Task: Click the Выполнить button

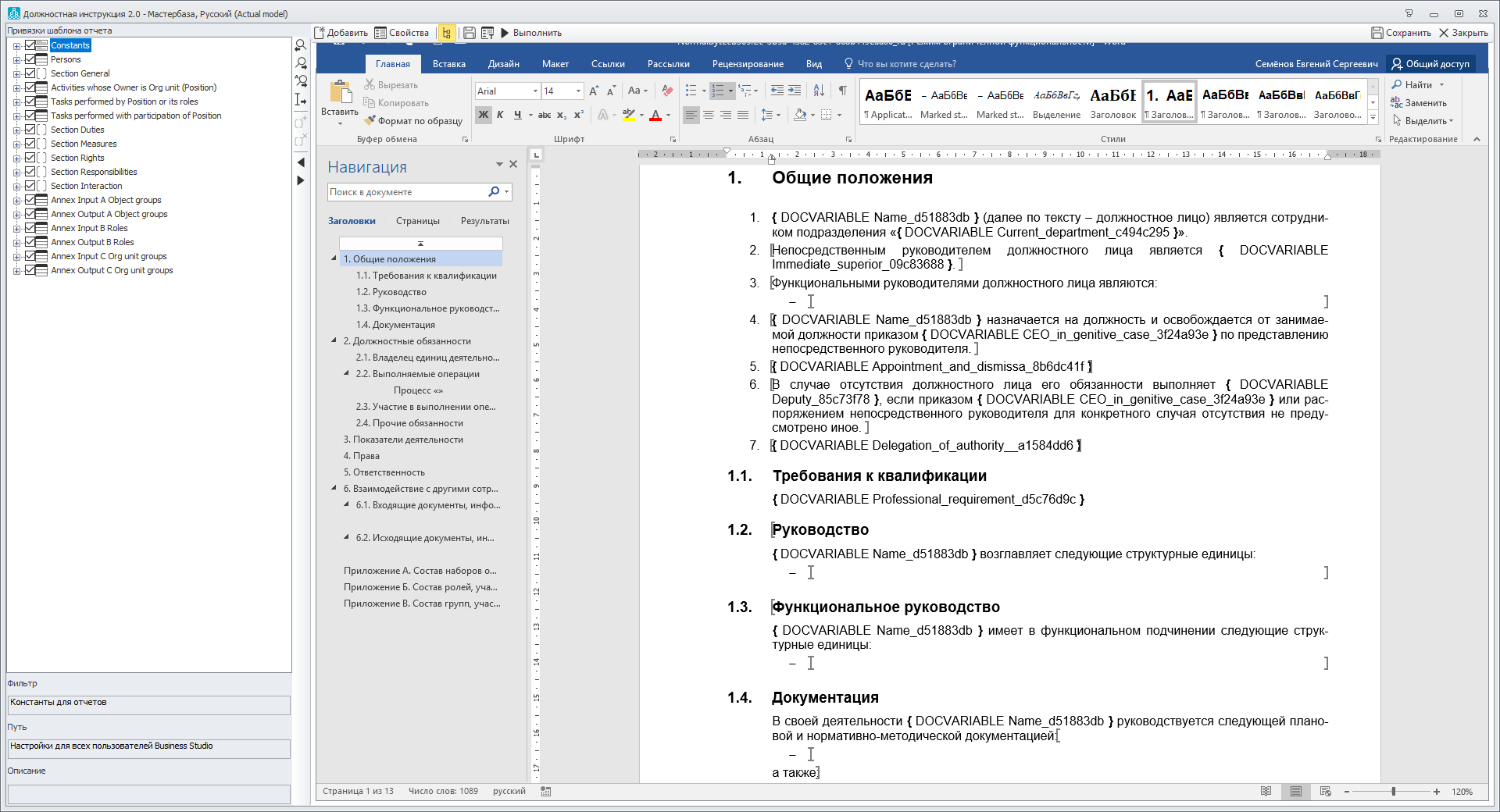Action: 531,33
